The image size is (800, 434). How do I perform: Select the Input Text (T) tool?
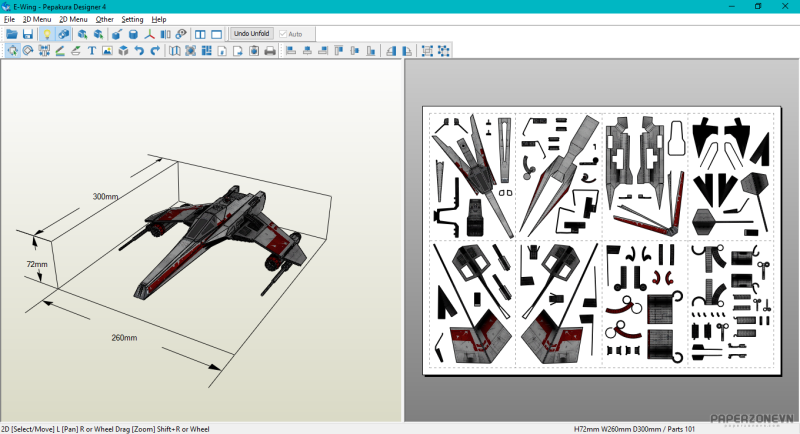(x=92, y=51)
